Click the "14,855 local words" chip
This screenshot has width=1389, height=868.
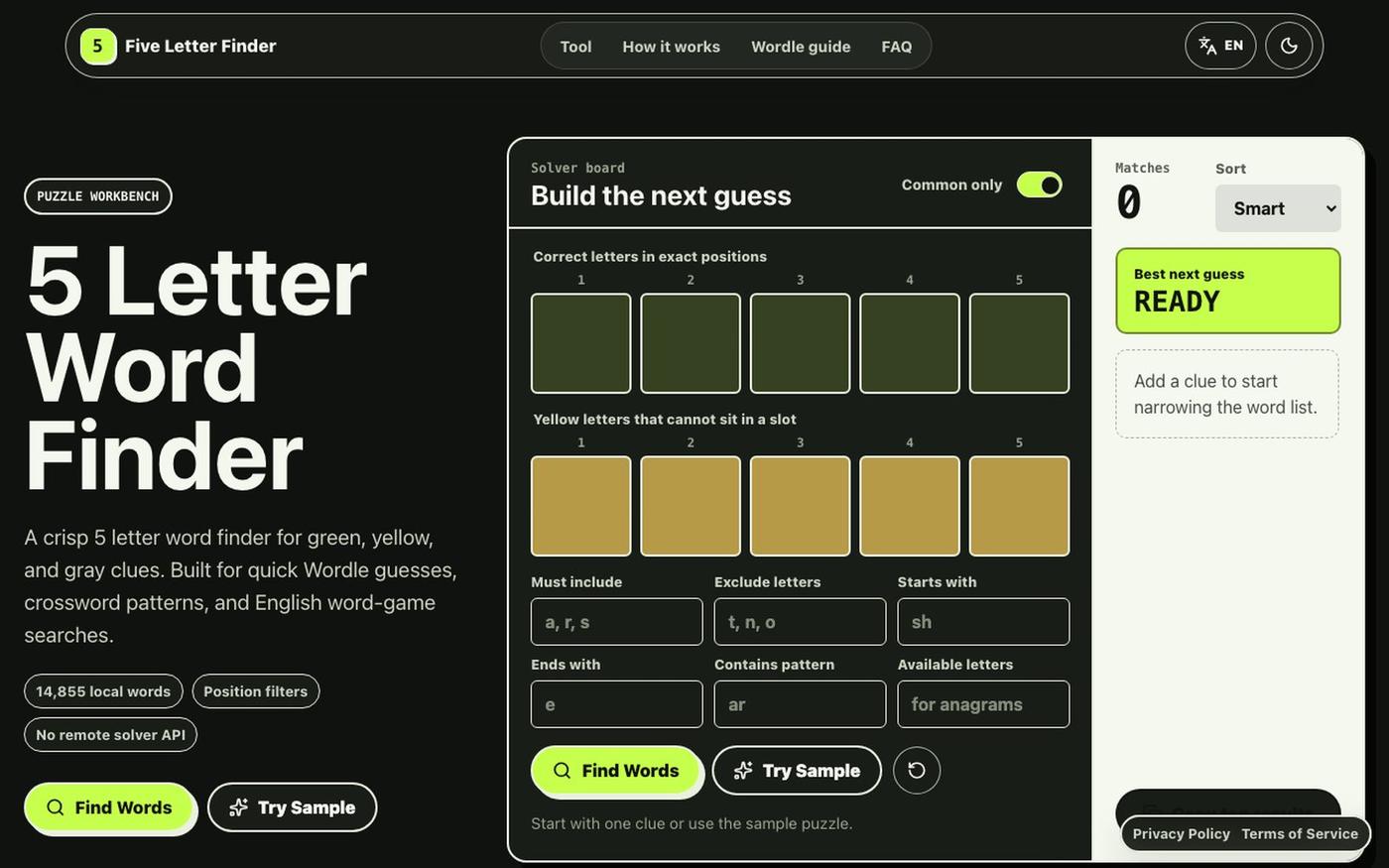tap(103, 691)
